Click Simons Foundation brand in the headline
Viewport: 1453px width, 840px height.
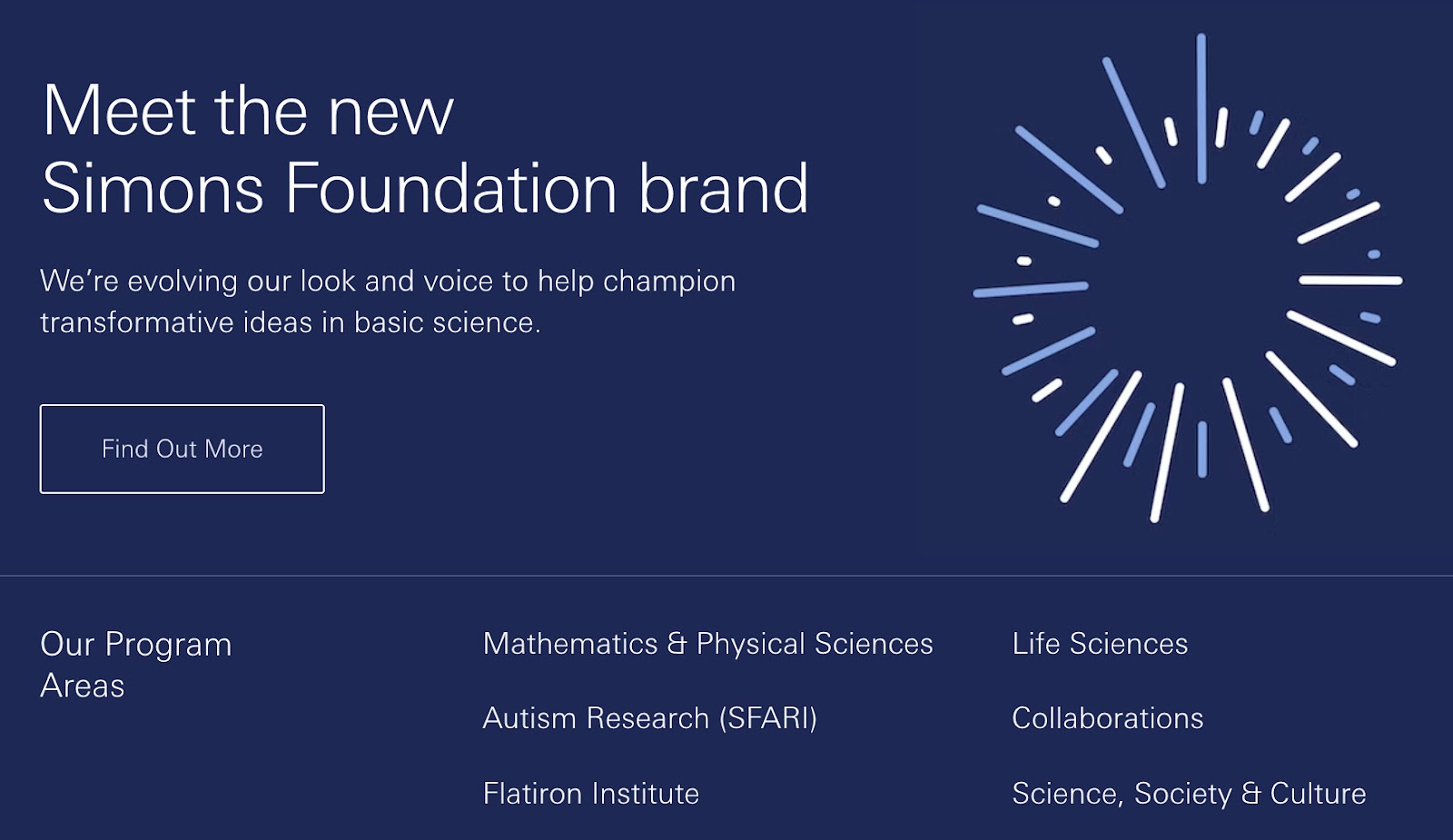(425, 188)
